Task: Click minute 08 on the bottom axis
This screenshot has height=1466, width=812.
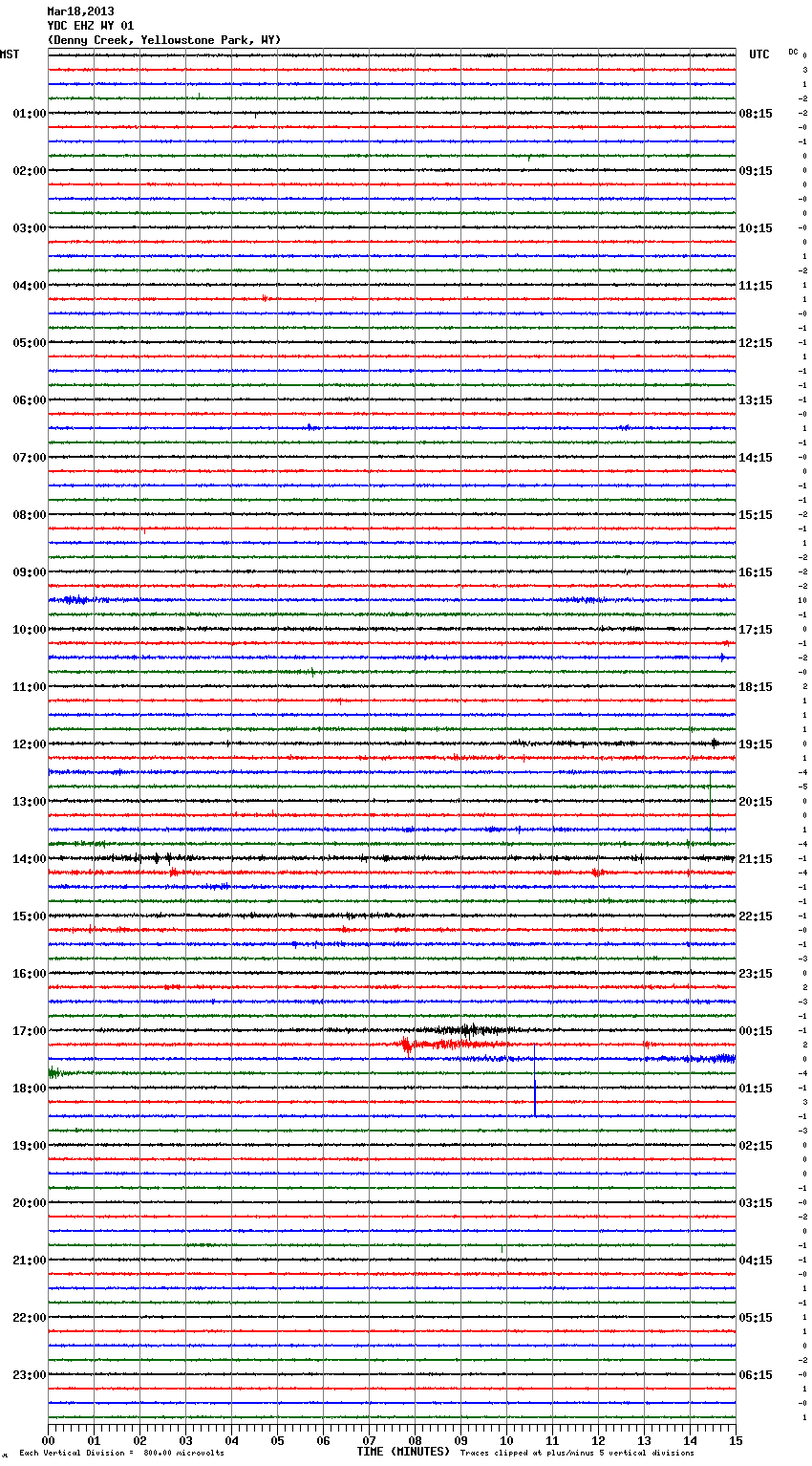Action: tap(415, 1440)
